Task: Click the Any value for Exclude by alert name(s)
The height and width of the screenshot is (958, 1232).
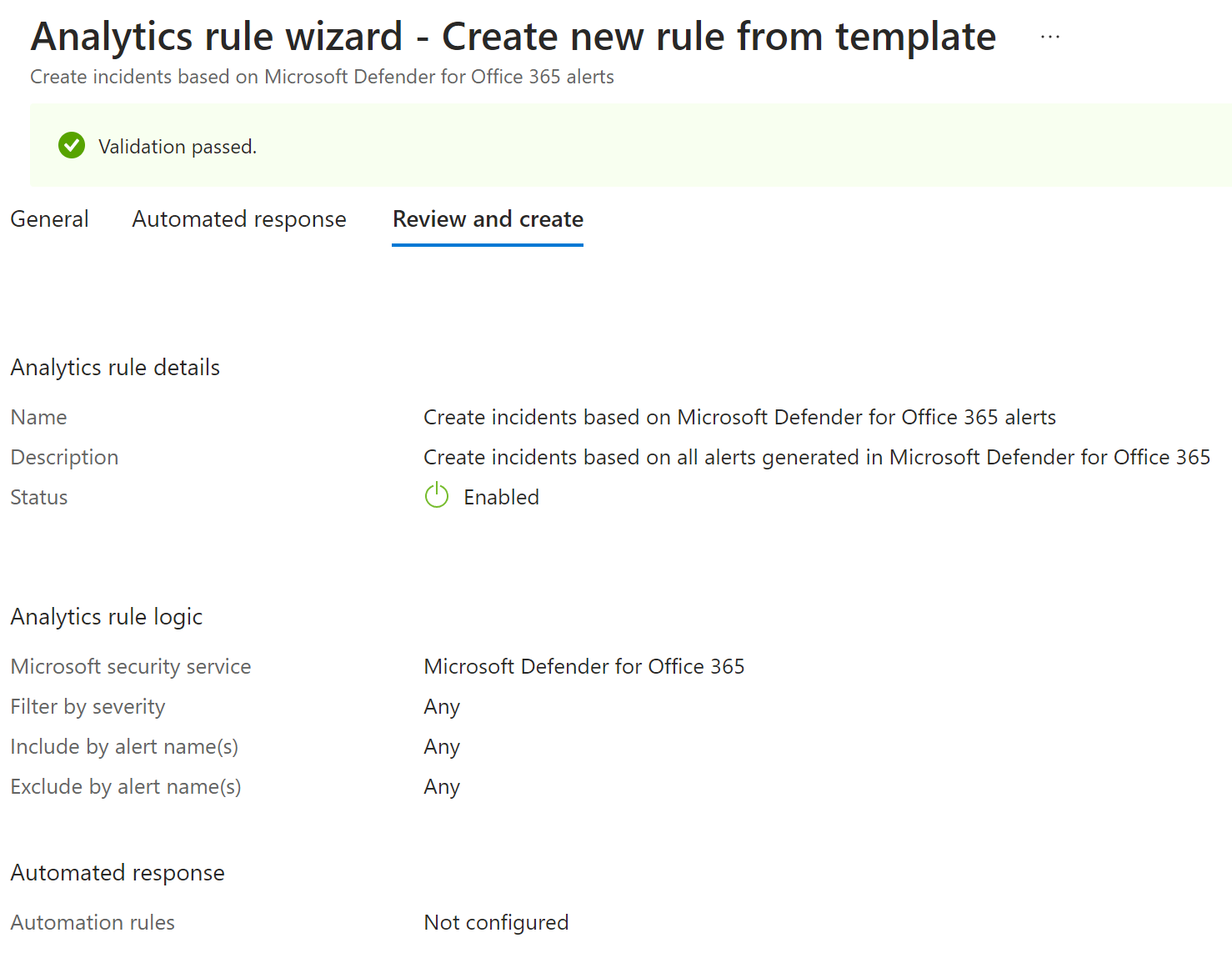Action: (x=442, y=786)
